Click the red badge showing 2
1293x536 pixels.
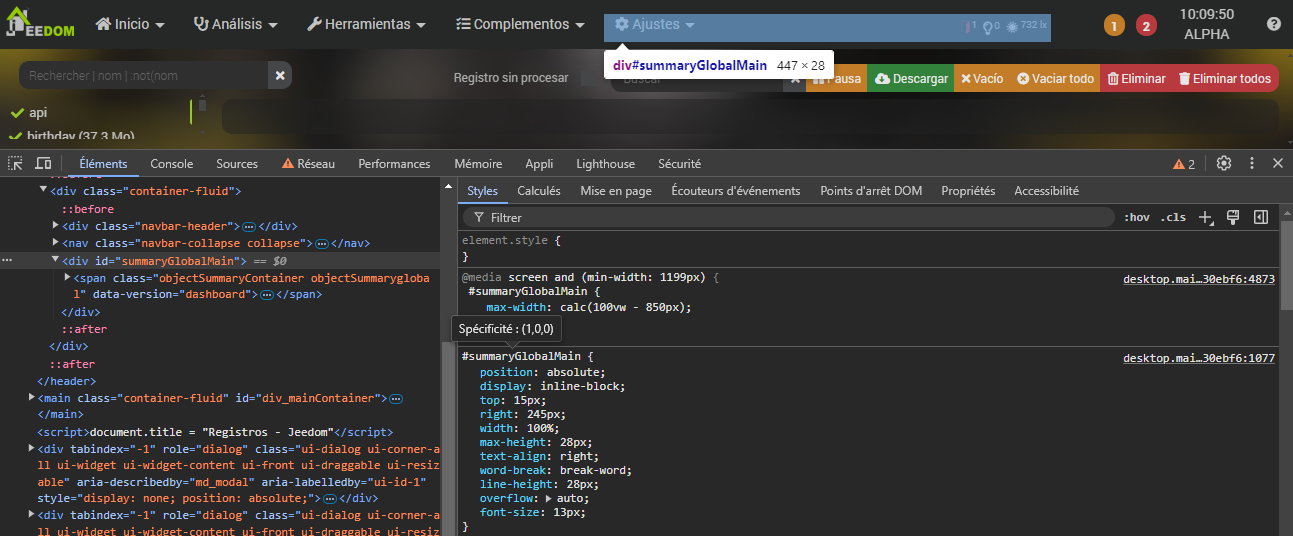click(x=1146, y=25)
